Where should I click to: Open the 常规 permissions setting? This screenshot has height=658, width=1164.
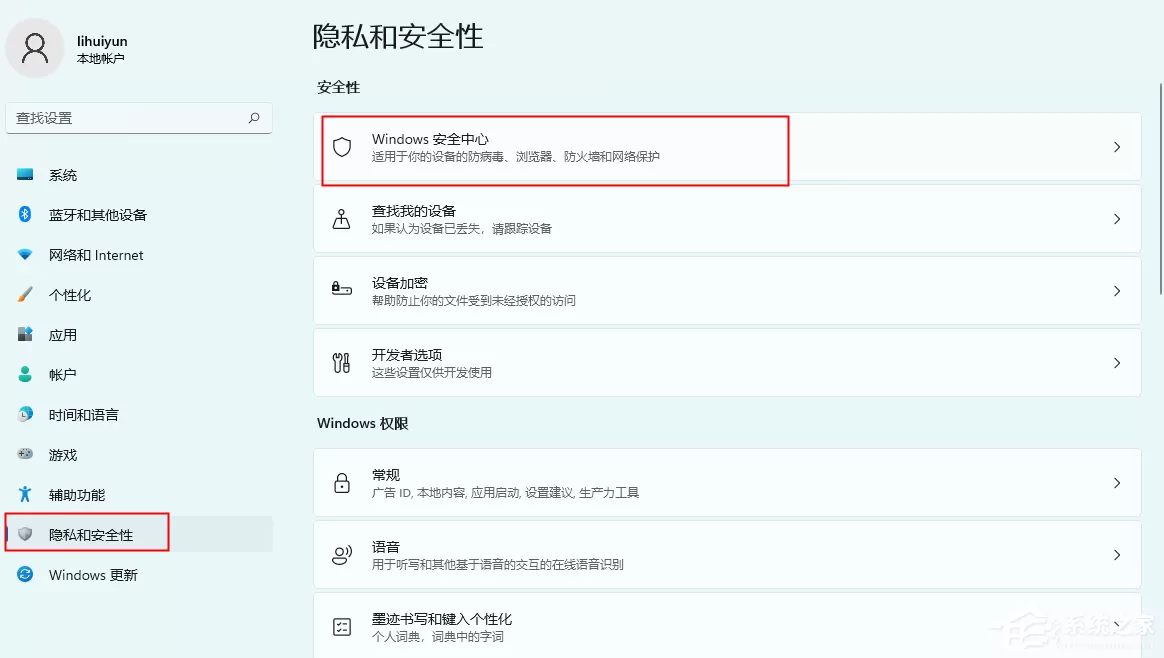[727, 483]
